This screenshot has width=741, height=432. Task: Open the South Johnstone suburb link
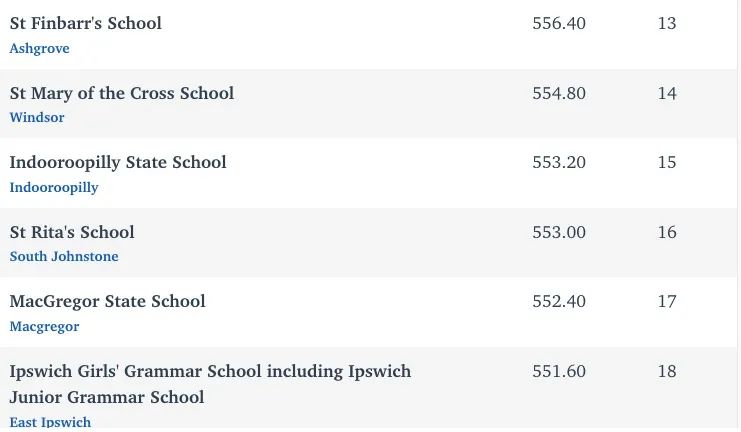point(64,256)
